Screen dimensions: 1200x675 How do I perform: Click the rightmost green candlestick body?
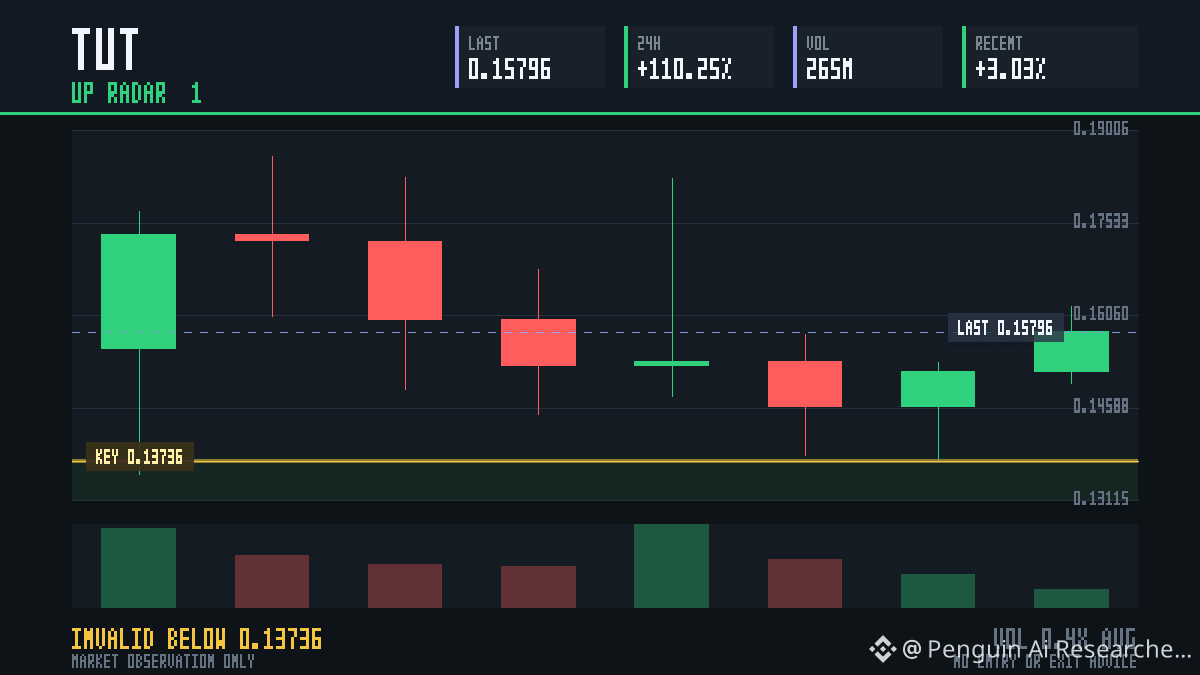[x=1071, y=351]
